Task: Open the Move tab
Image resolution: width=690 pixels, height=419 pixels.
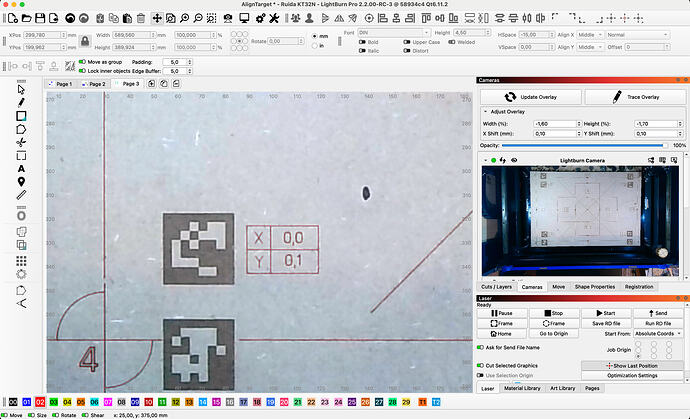Action: pyautogui.click(x=558, y=287)
